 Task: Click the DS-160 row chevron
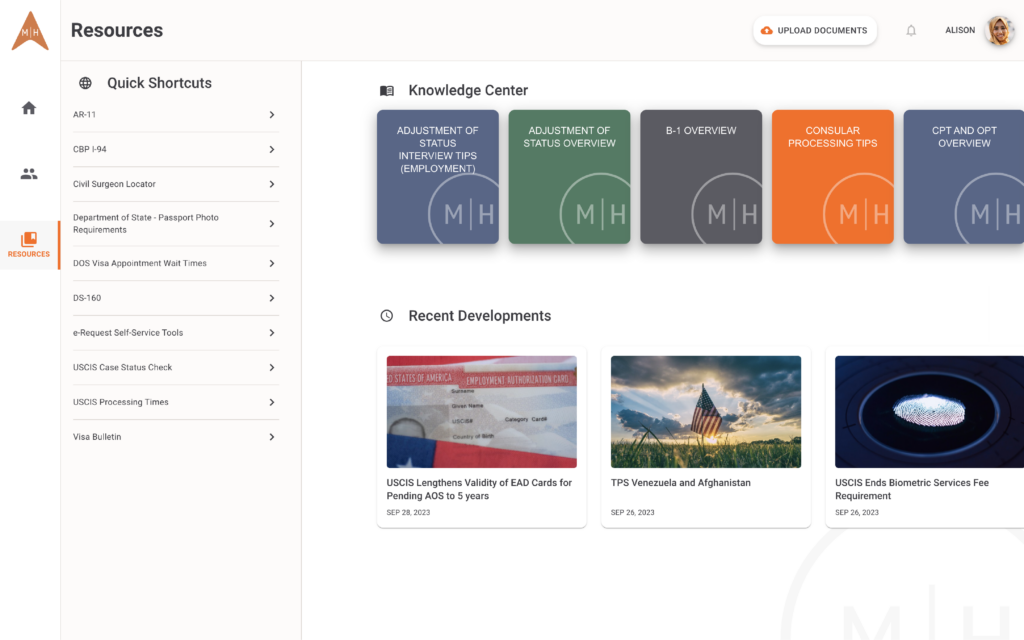point(272,298)
